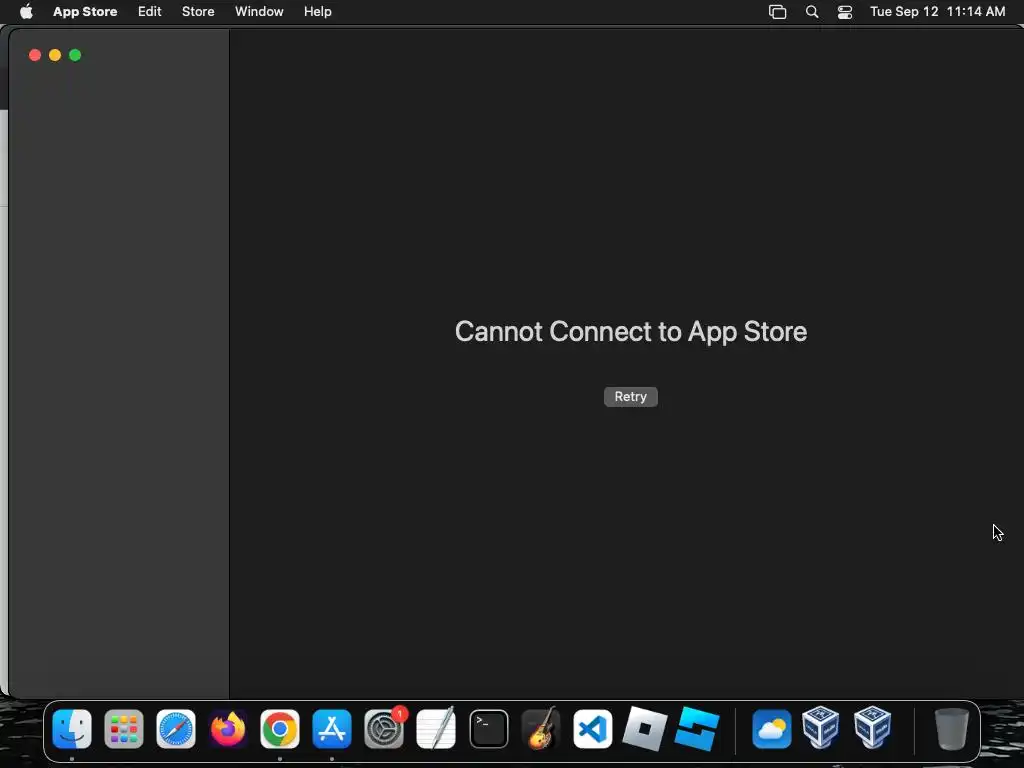The width and height of the screenshot is (1024, 768).
Task: Open the Store menu
Action: (x=198, y=12)
